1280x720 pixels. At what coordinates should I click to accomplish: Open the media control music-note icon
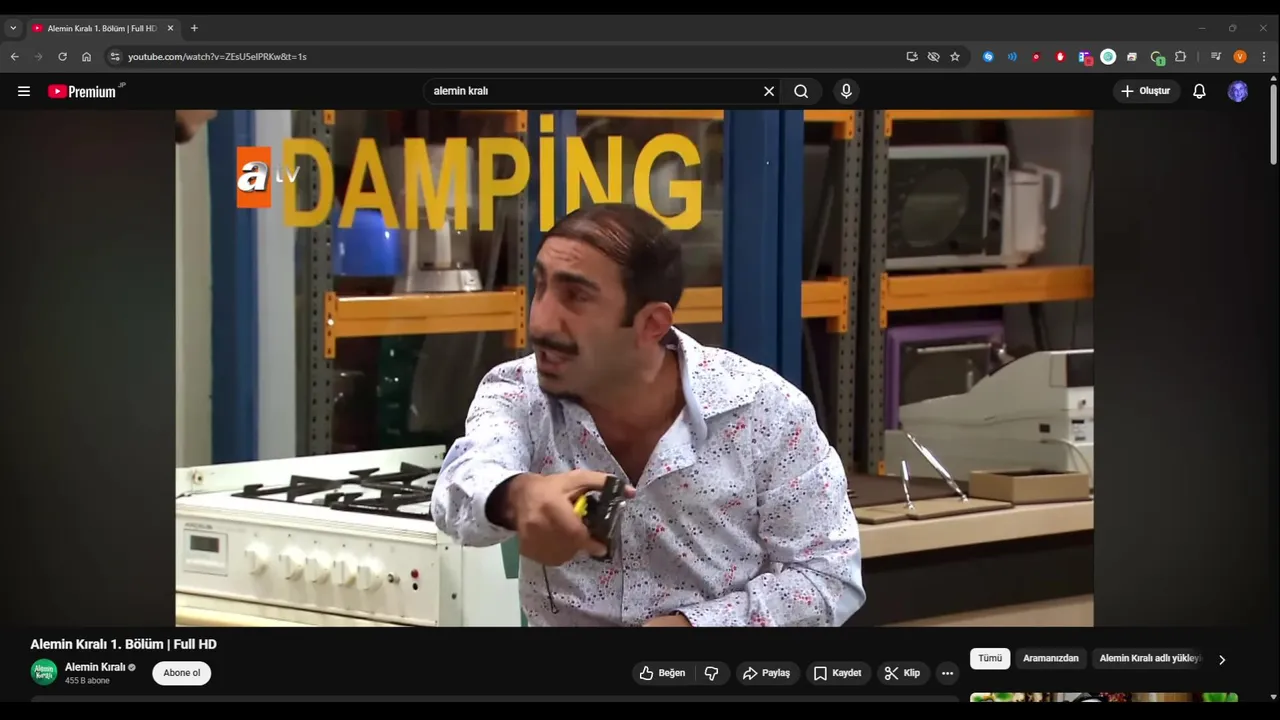click(1216, 57)
